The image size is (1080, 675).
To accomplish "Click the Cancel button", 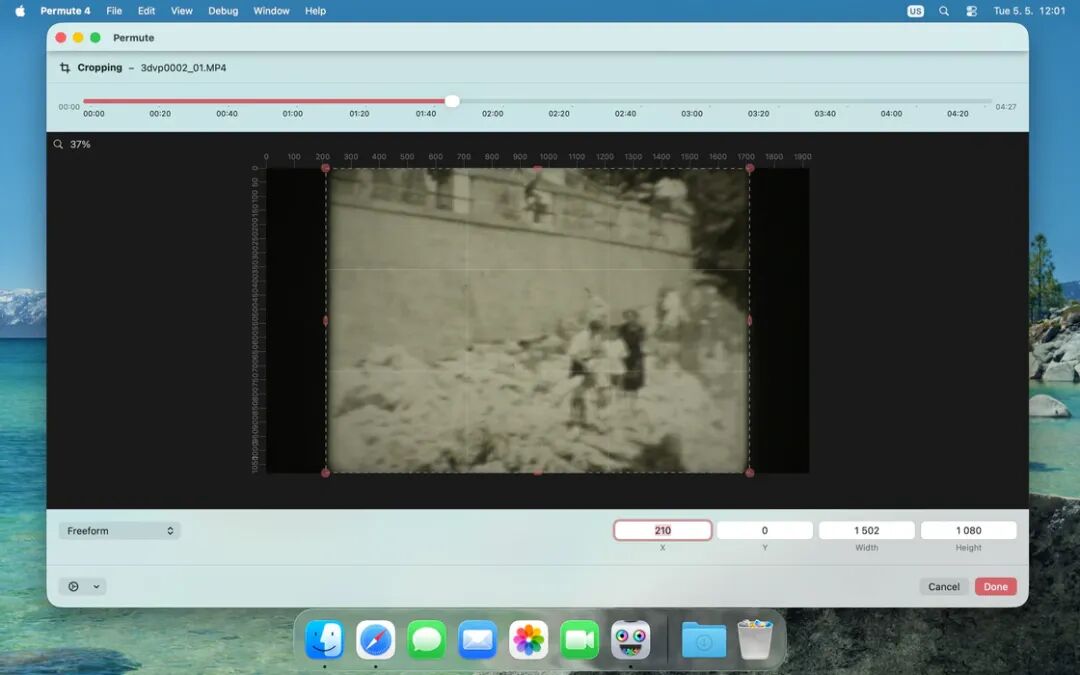I will [944, 587].
